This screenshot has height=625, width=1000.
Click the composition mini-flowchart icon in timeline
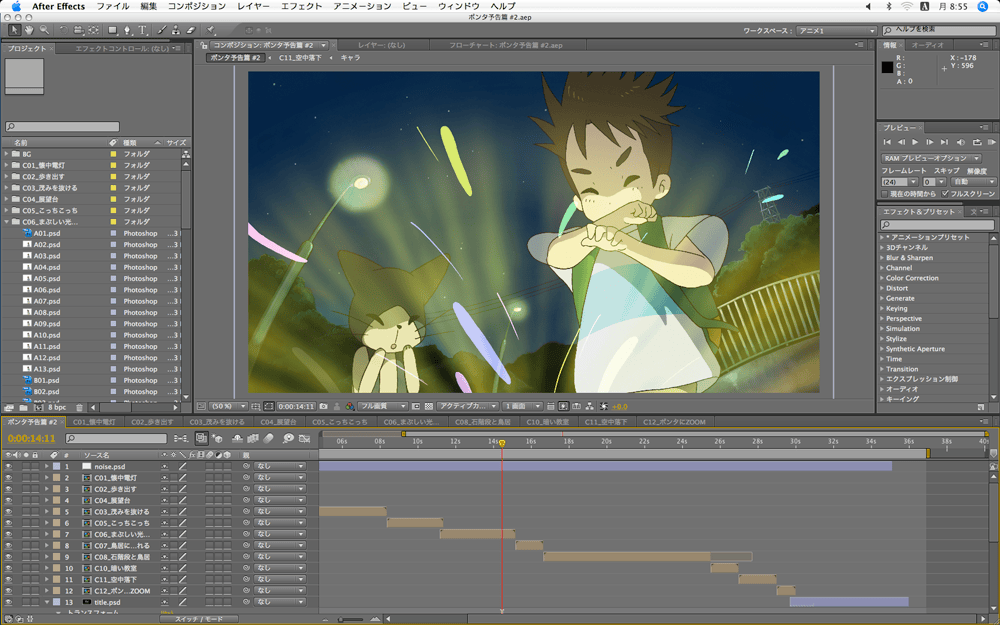click(181, 438)
